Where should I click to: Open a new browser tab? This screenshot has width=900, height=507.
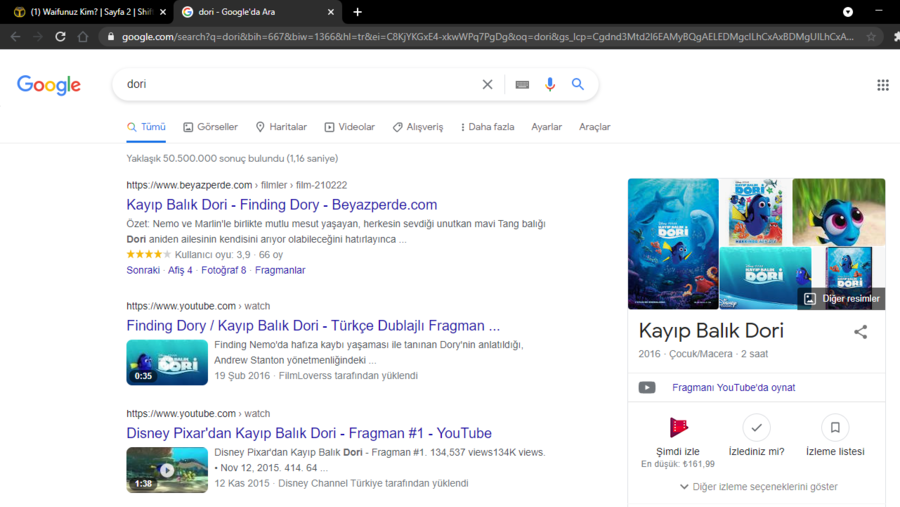click(x=358, y=12)
